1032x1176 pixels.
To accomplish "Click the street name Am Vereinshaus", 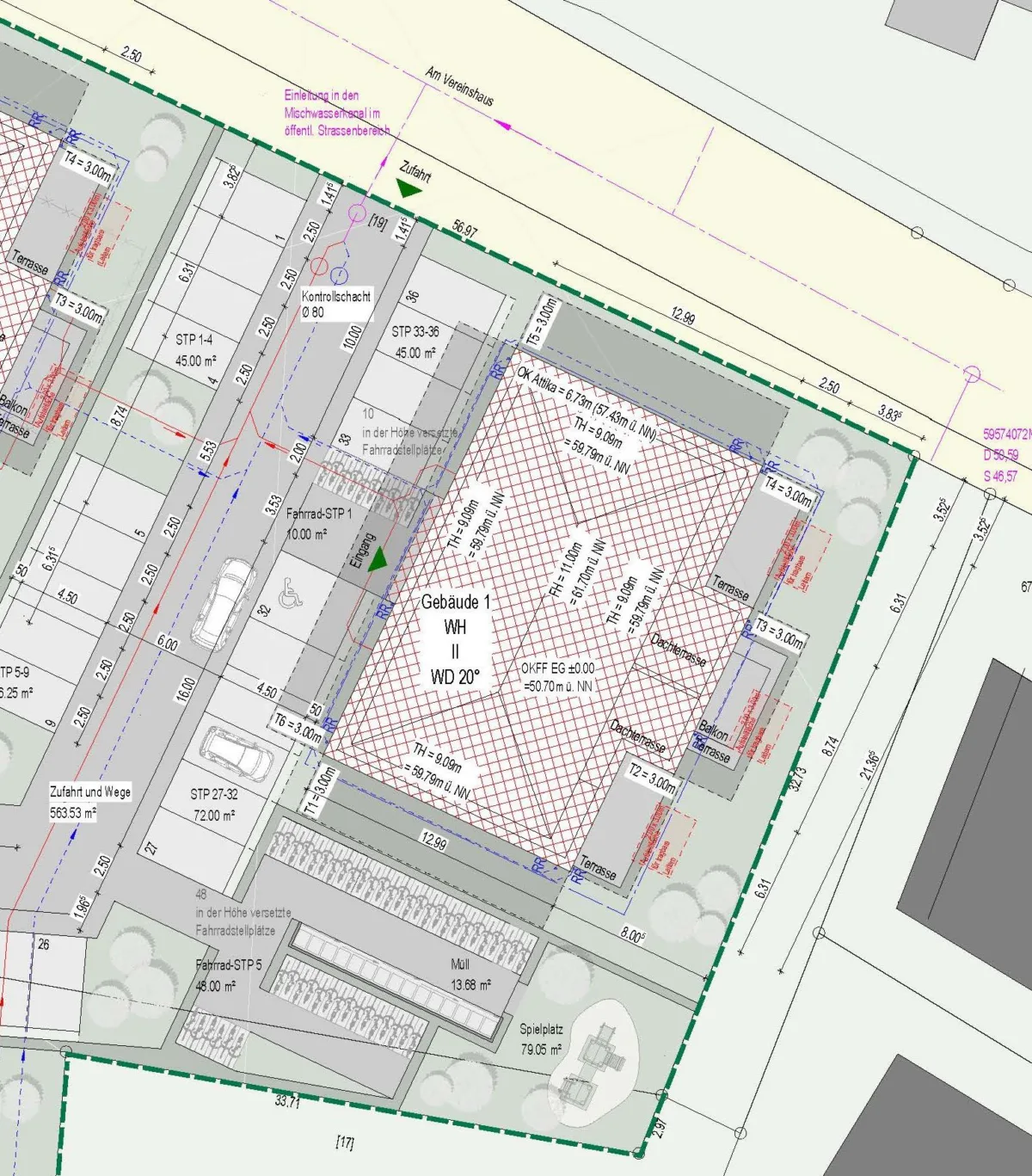I will point(459,86).
